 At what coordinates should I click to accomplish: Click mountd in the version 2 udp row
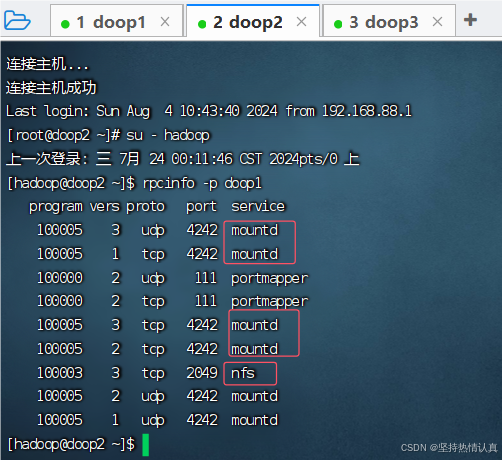(x=255, y=396)
